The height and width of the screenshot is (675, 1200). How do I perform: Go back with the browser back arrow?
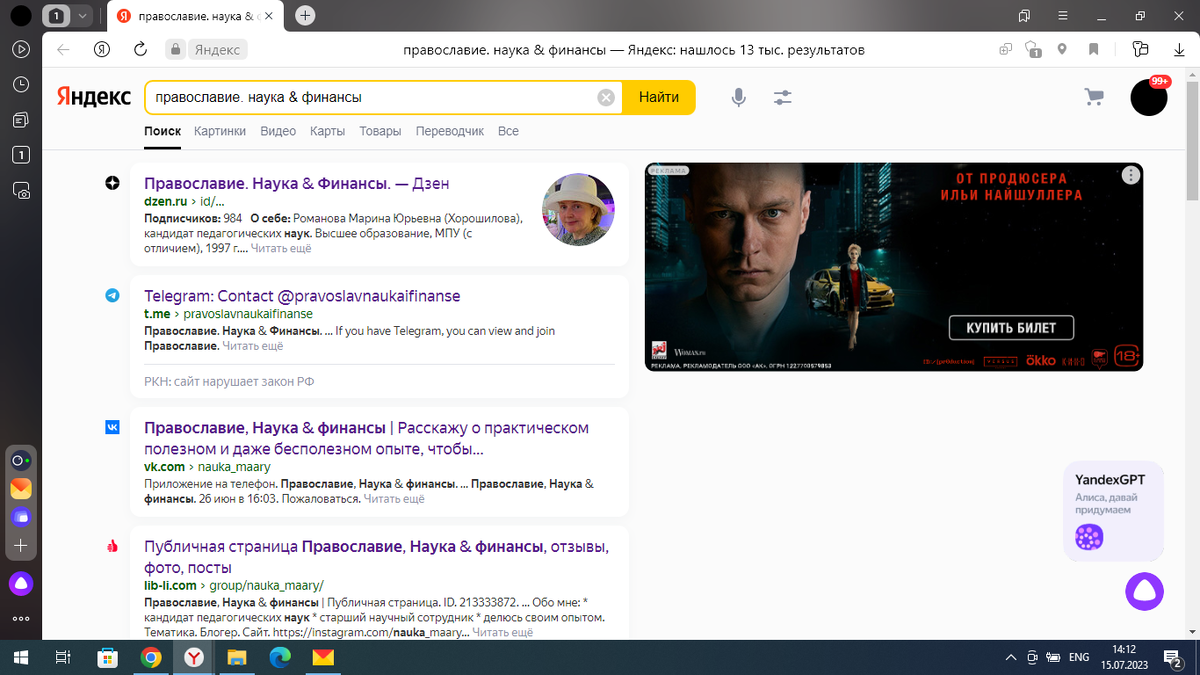click(63, 50)
